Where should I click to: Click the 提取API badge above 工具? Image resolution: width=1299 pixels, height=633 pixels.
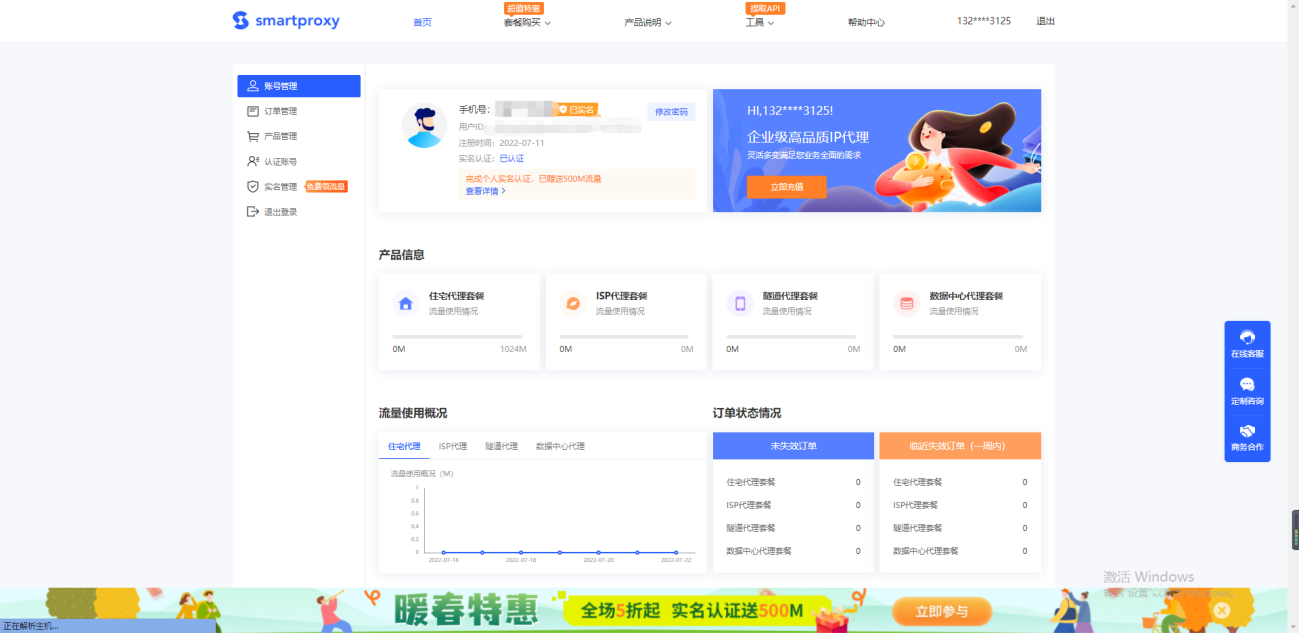764,8
